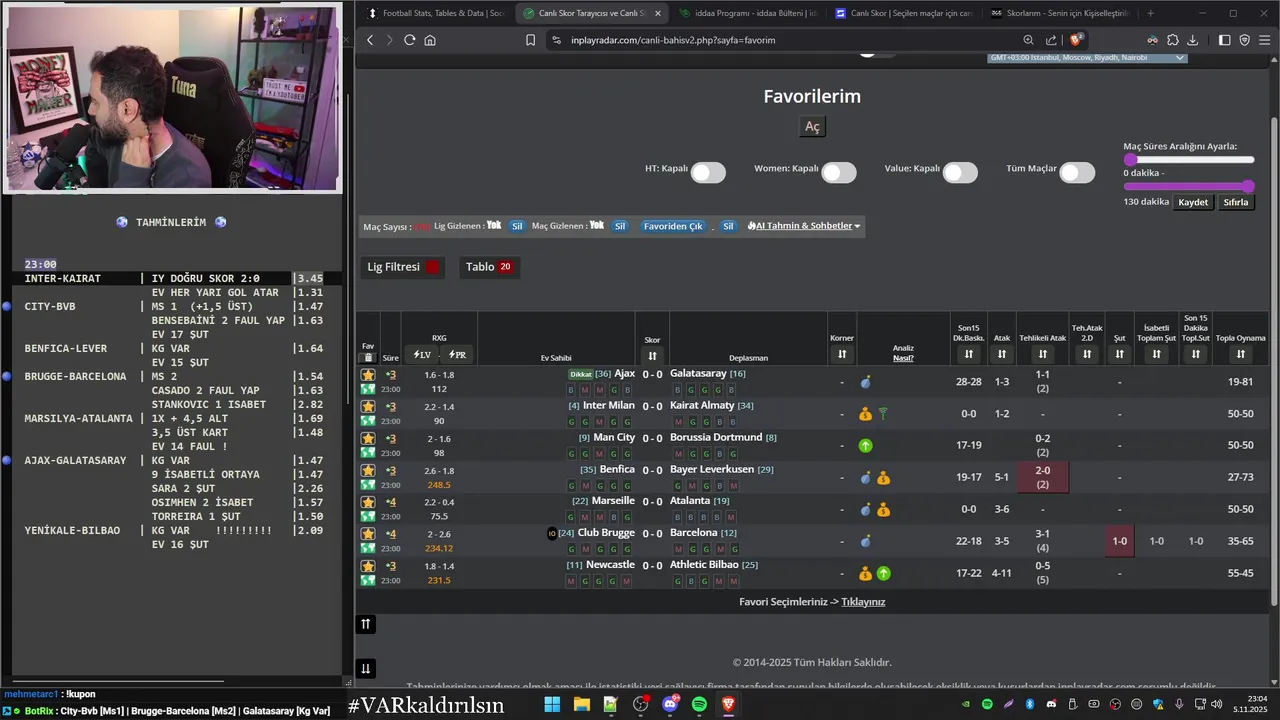Switch to Skorlarım browser tab
Viewport: 1280px width, 720px height.
(x=1059, y=13)
